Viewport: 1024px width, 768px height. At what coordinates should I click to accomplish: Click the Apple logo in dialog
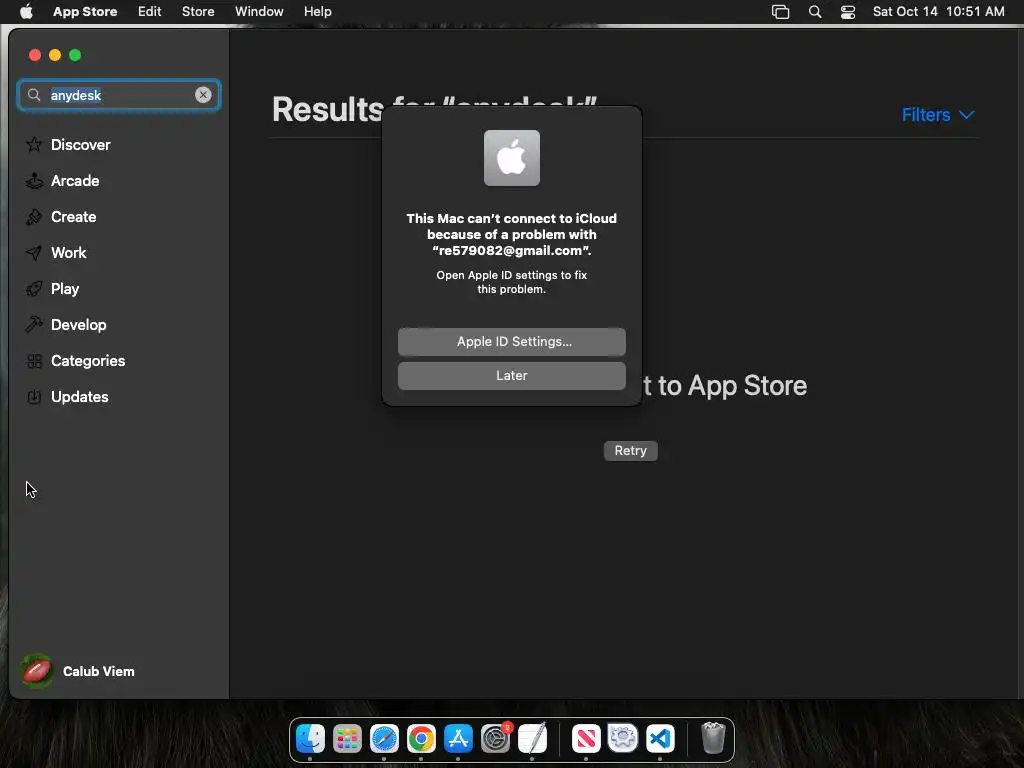click(511, 158)
